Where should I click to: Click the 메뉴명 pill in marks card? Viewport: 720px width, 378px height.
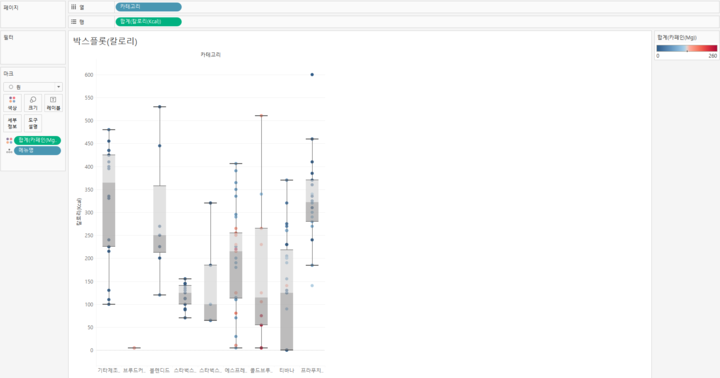click(x=37, y=151)
